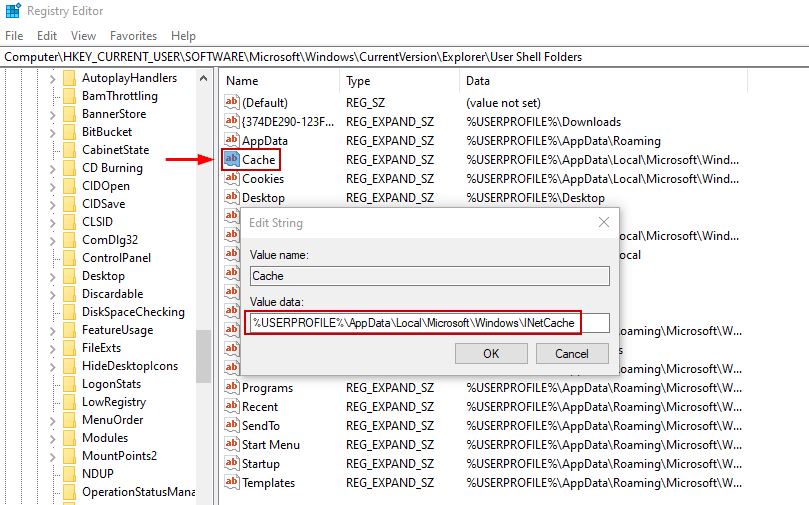809x505 pixels.
Task: Close the Edit String dialog
Action: pyautogui.click(x=604, y=222)
